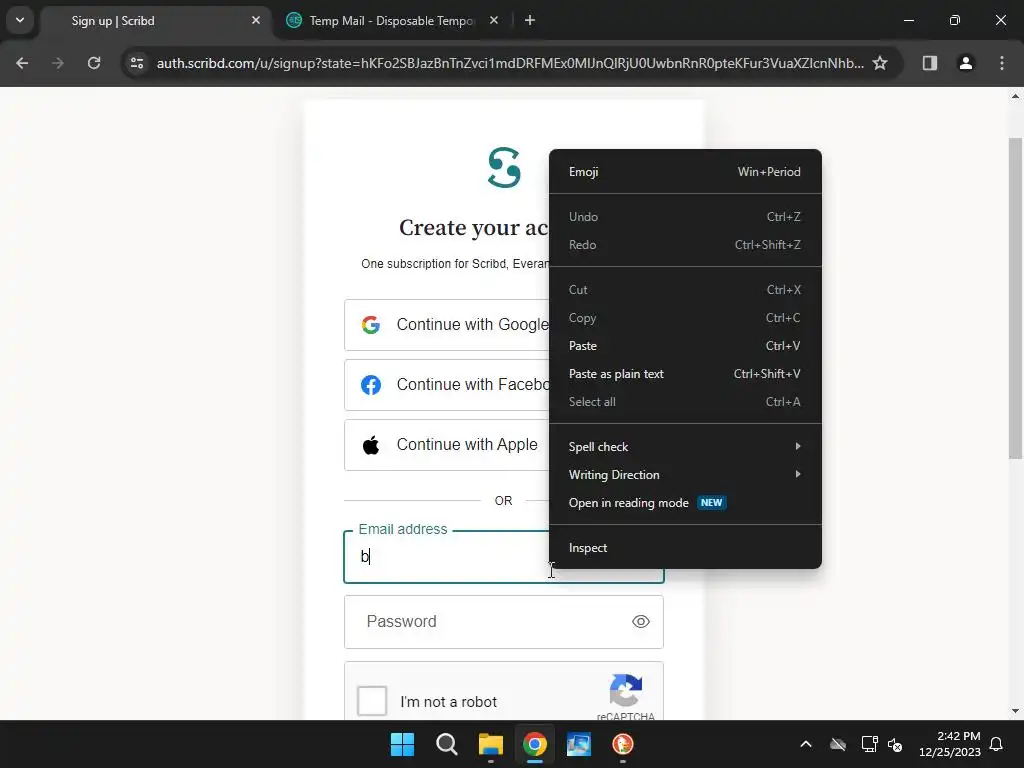The image size is (1024, 768).
Task: Open Chrome three-dot menu
Action: (x=1002, y=63)
